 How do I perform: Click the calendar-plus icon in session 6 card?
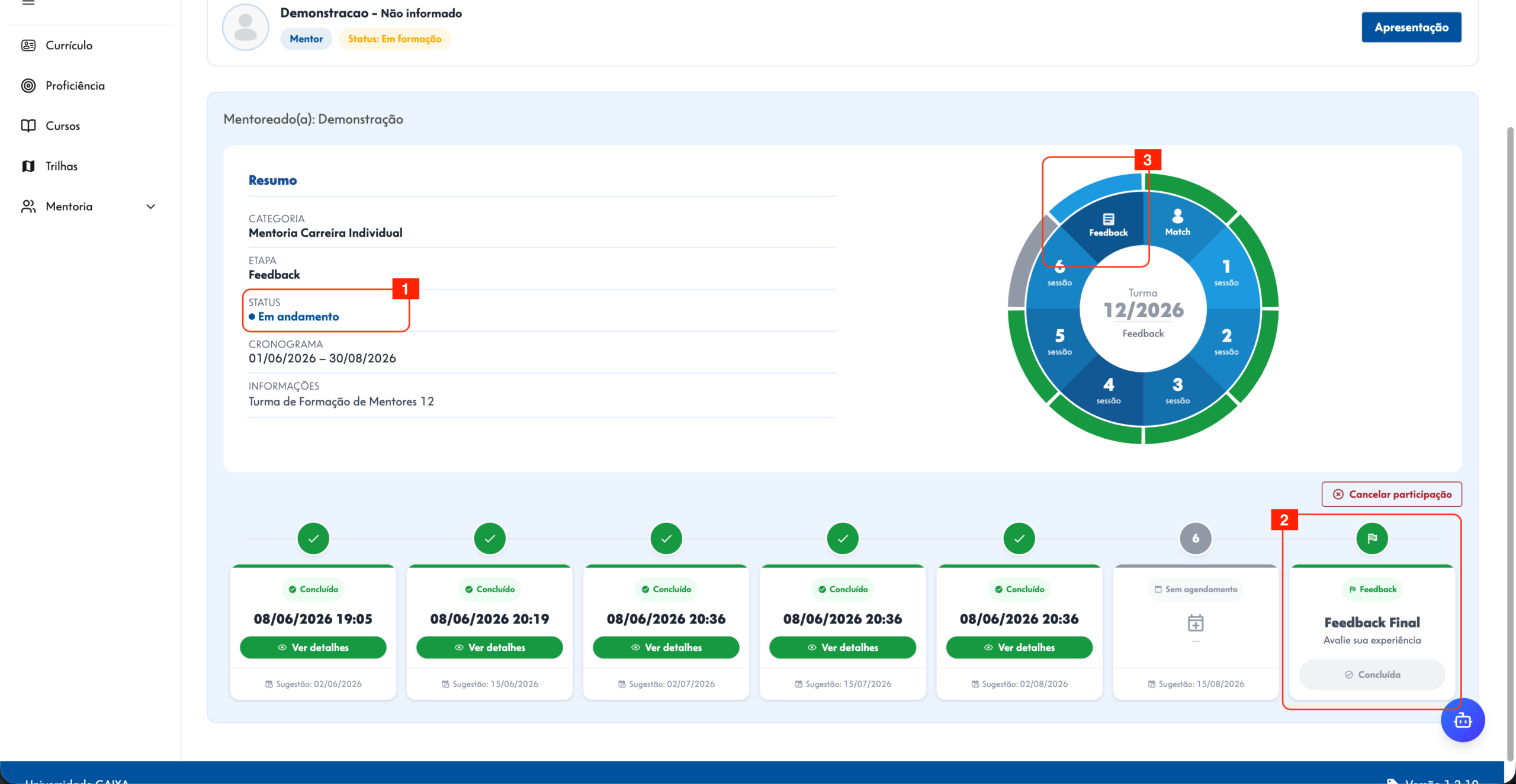coord(1196,623)
